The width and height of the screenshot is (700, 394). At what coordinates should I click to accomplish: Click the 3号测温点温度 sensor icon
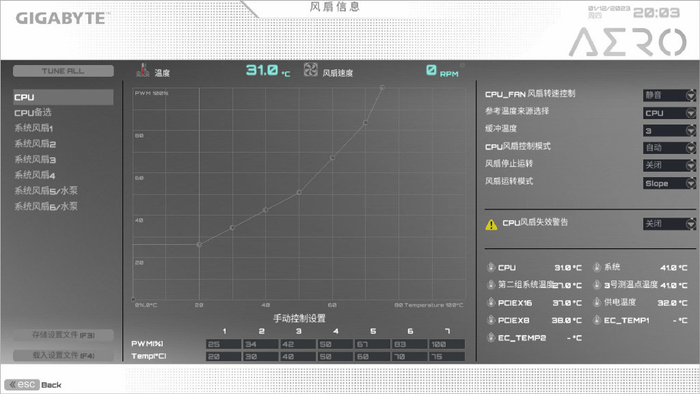click(x=596, y=285)
